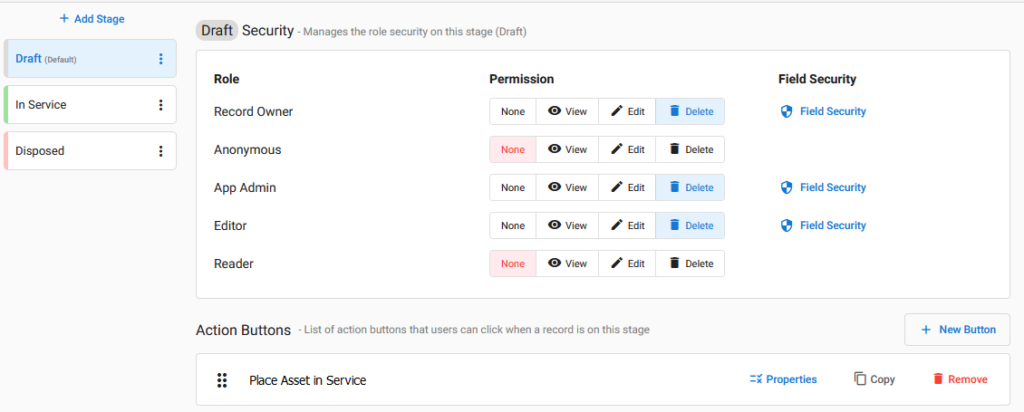
Task: Click the shield icon in the App Admin row
Action: click(787, 187)
